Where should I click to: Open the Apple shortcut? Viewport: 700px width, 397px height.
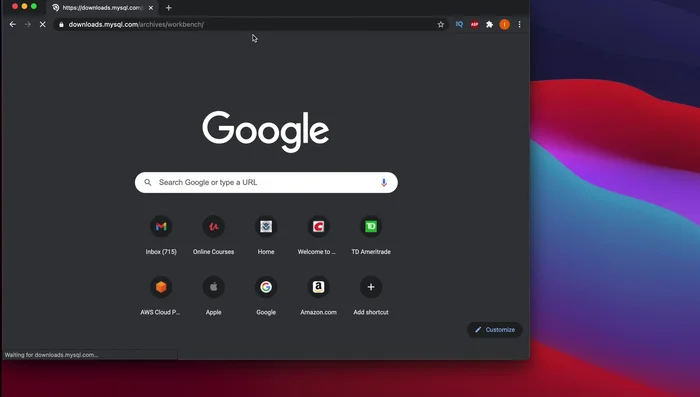click(x=213, y=287)
